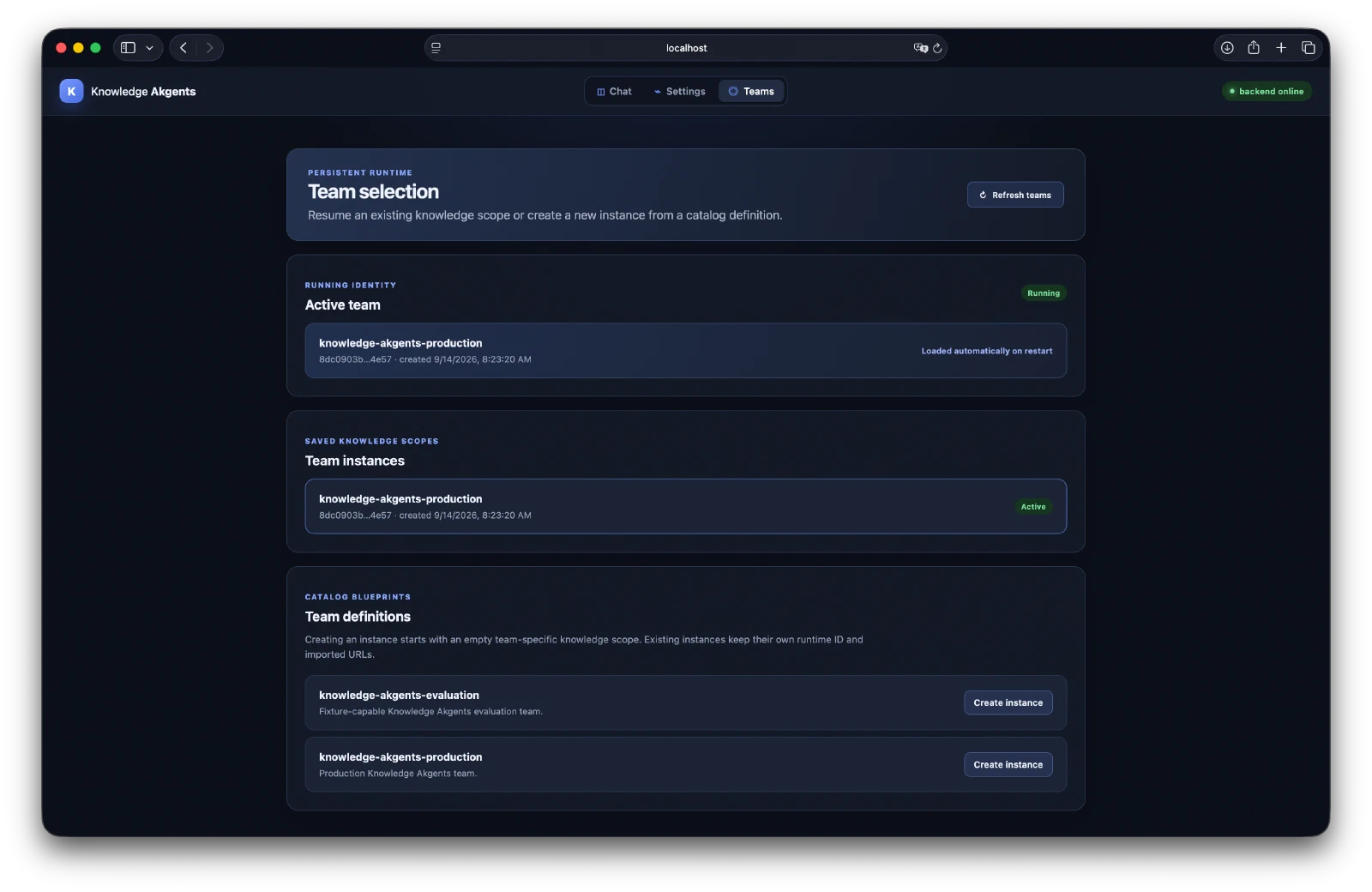Open the page menu icon in address bar

click(436, 48)
